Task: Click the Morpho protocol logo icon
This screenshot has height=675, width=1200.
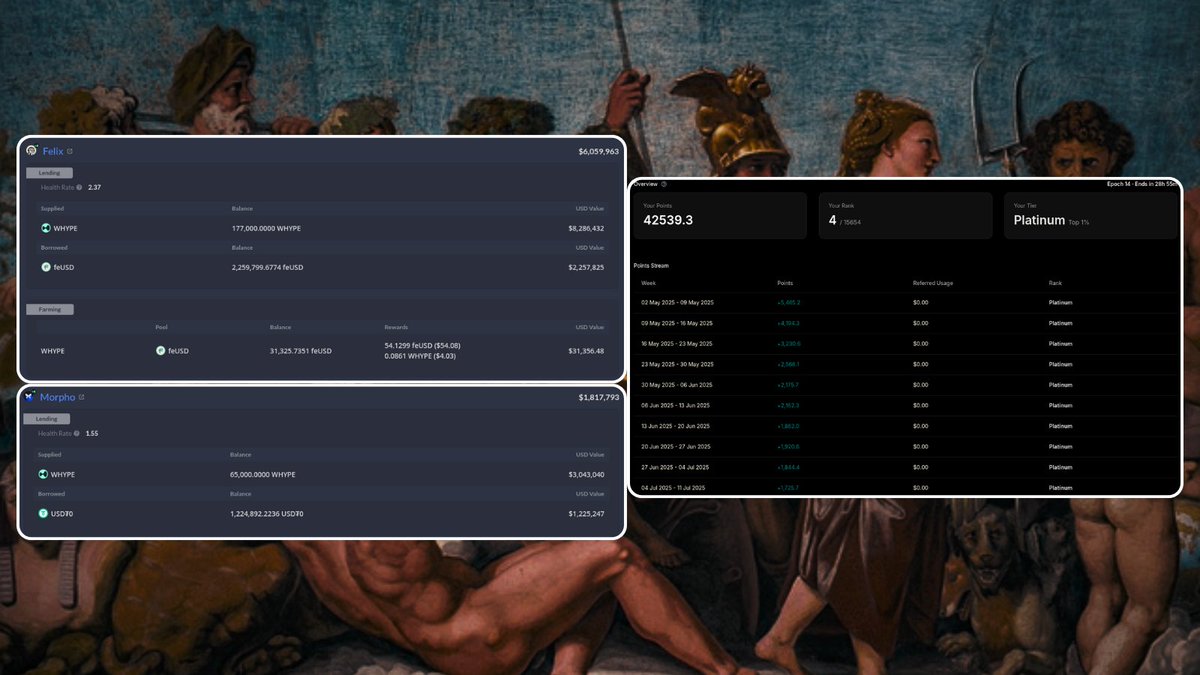Action: [30, 397]
